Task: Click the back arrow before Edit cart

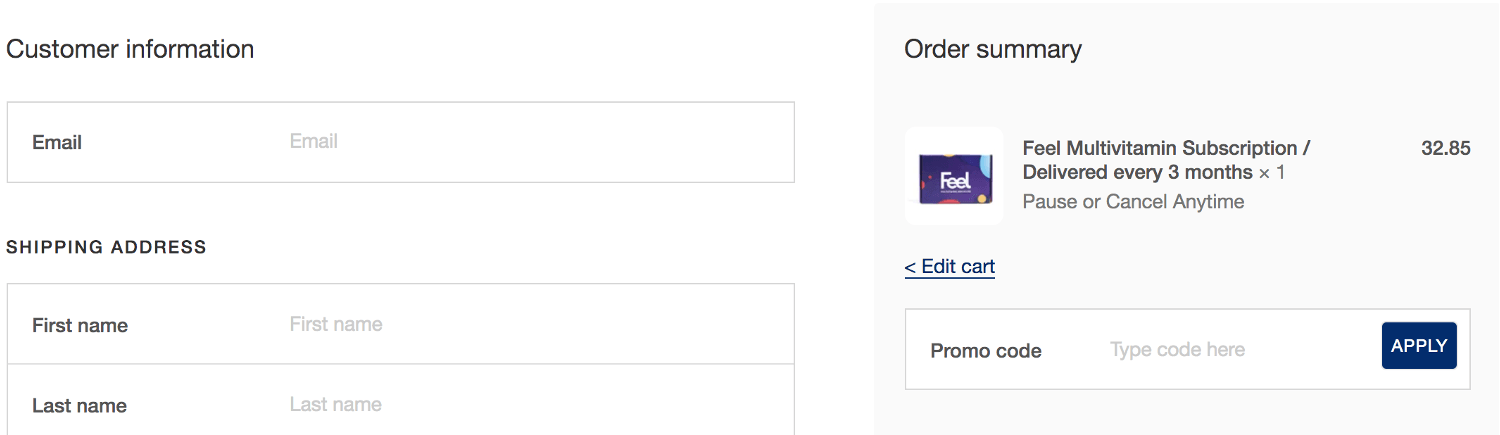Action: [910, 267]
